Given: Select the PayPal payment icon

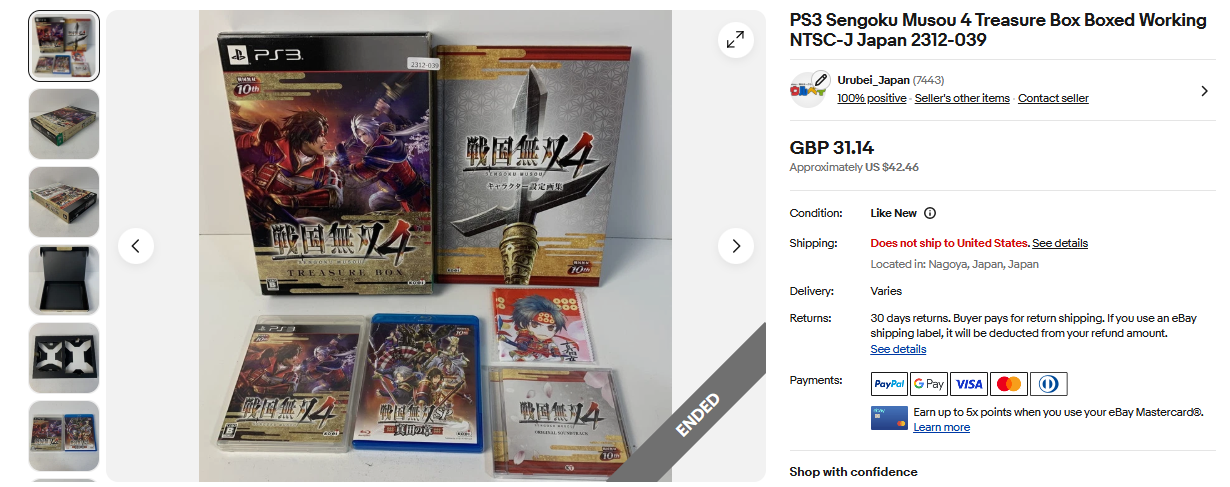Looking at the screenshot, I should click(889, 384).
